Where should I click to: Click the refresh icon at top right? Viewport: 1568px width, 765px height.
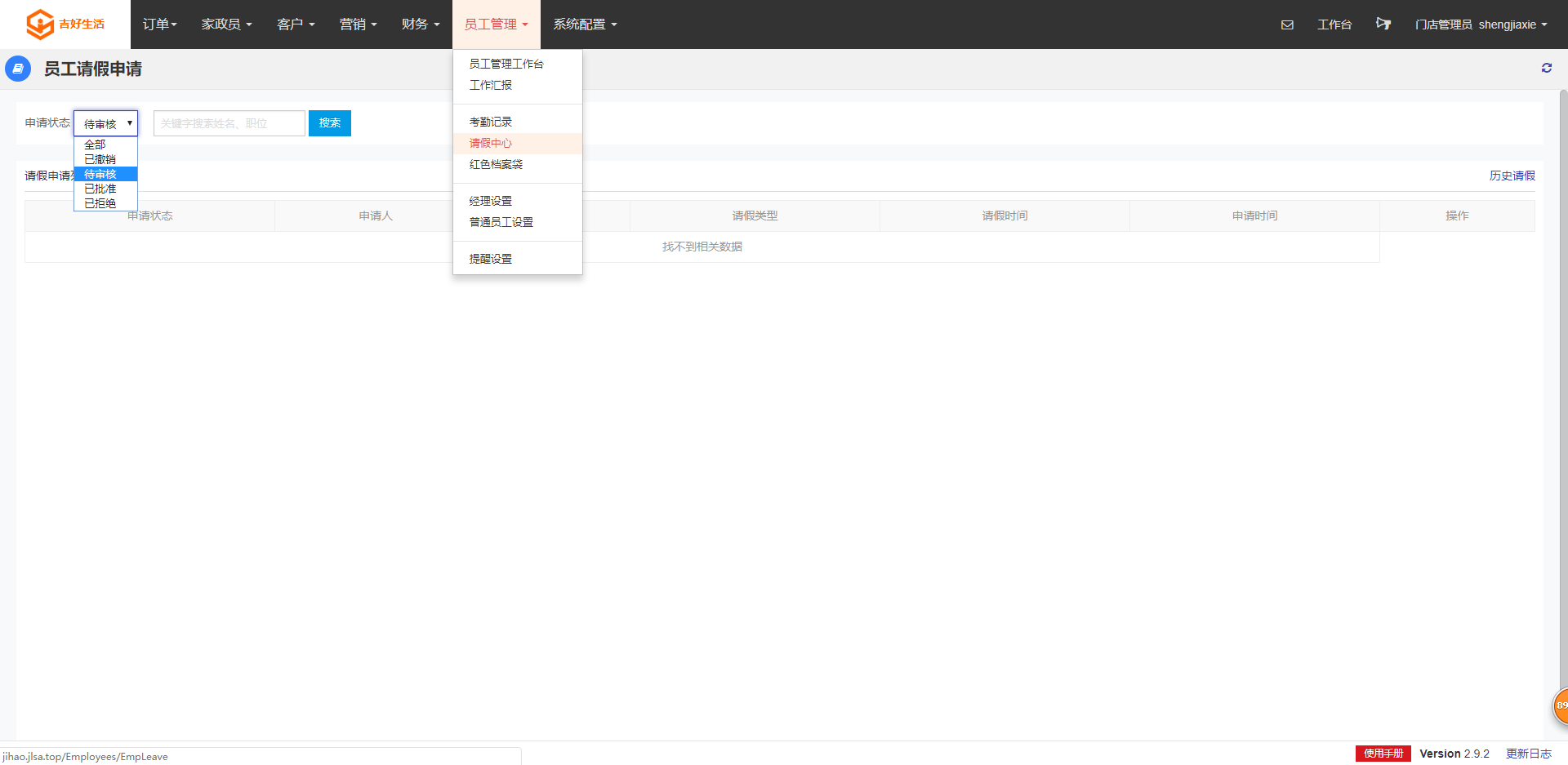[x=1547, y=68]
